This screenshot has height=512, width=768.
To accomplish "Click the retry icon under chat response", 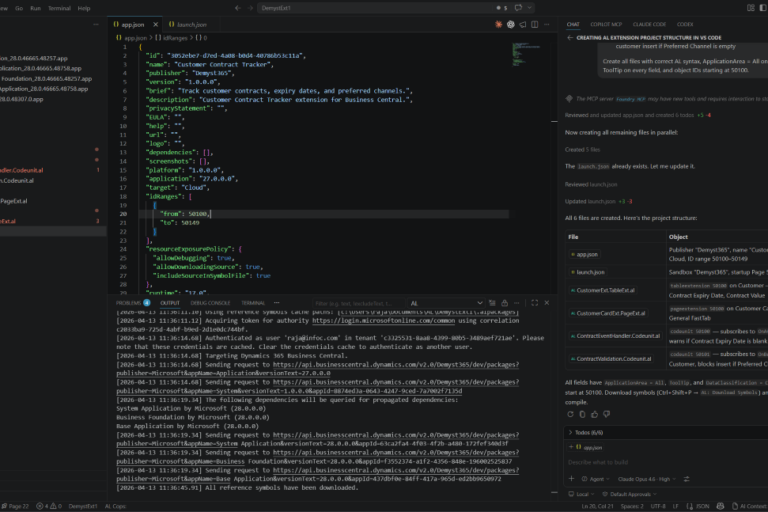I will click(570, 414).
